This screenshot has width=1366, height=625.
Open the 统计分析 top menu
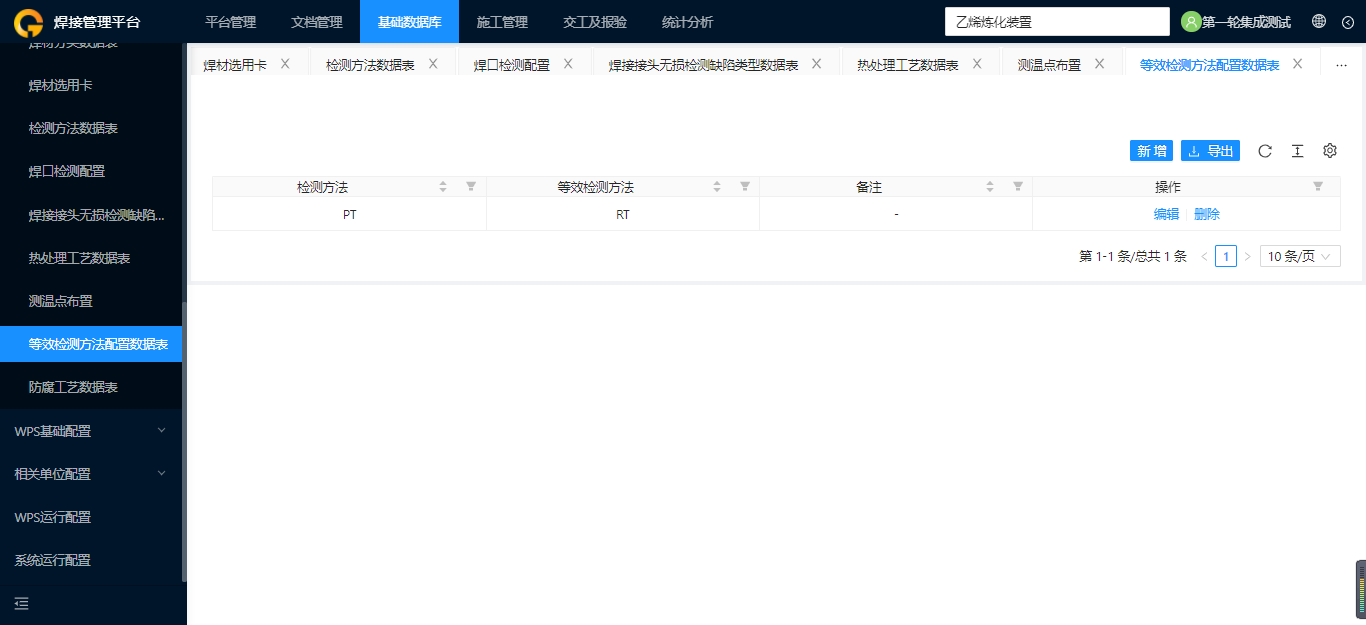pyautogui.click(x=688, y=22)
